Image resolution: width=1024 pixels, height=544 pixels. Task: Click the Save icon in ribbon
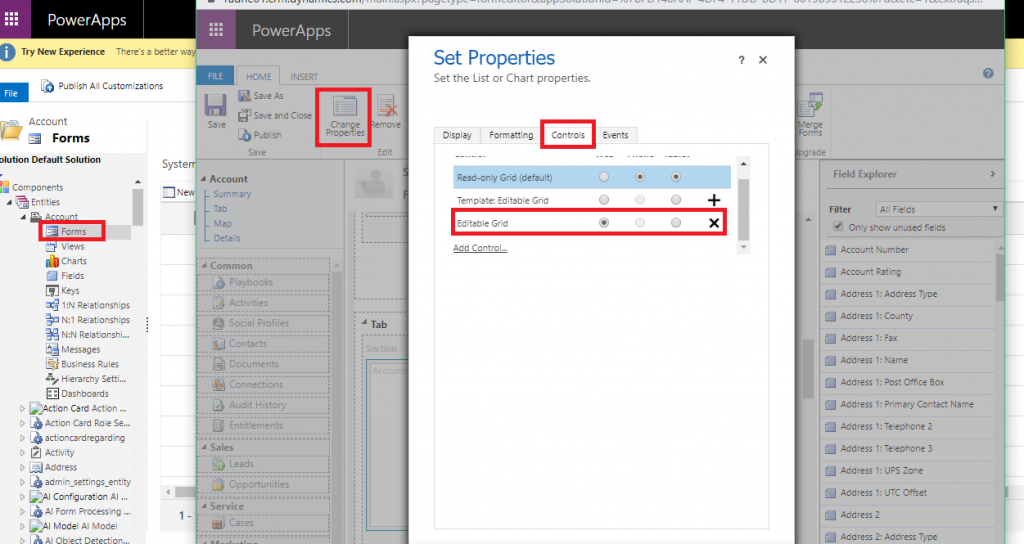(216, 109)
